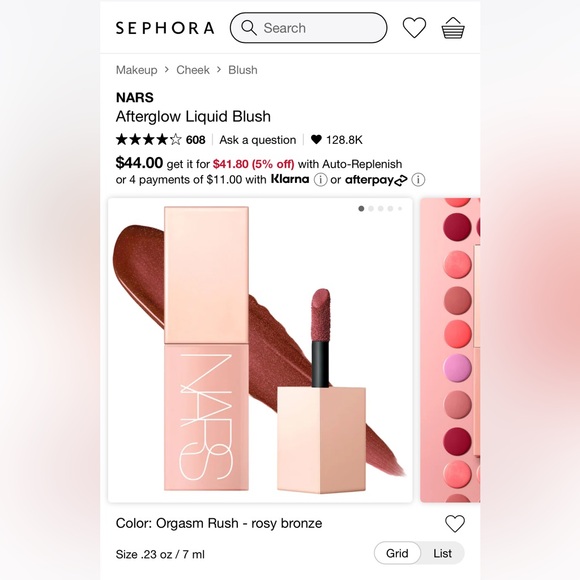Go to Makeup breadcrumb
Screen dimensions: 580x580
tap(136, 70)
